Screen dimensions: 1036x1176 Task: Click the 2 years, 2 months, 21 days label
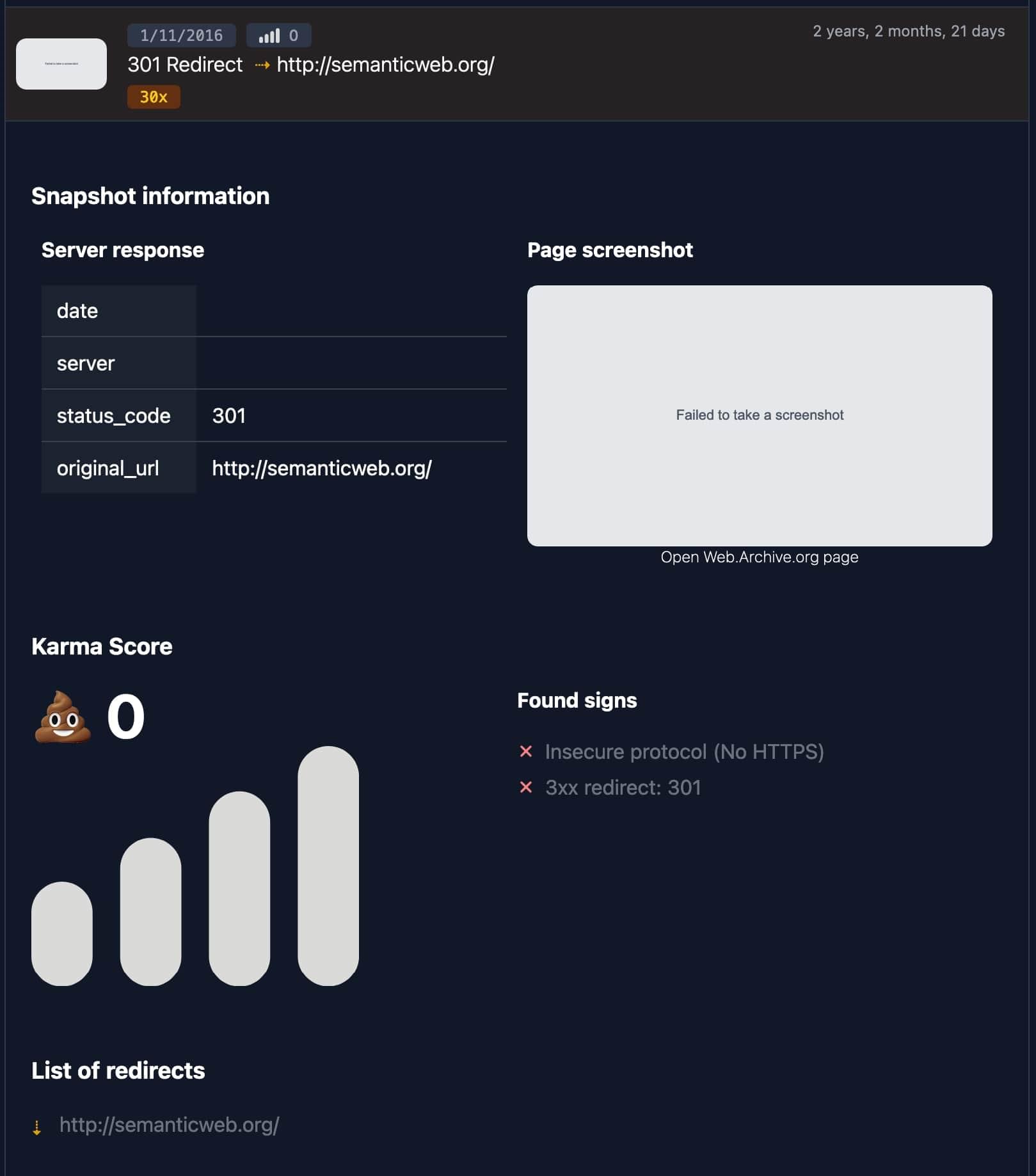(x=909, y=31)
